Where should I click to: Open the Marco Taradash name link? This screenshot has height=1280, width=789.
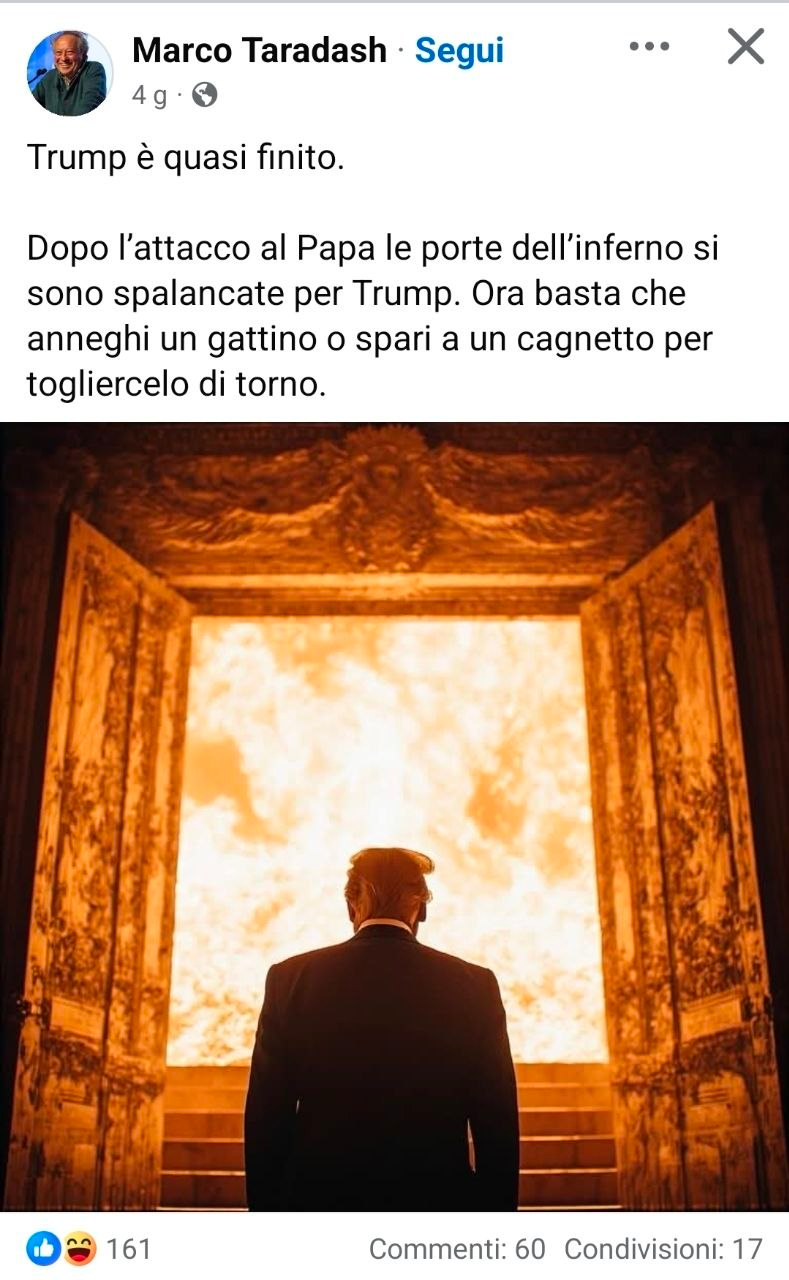(259, 50)
